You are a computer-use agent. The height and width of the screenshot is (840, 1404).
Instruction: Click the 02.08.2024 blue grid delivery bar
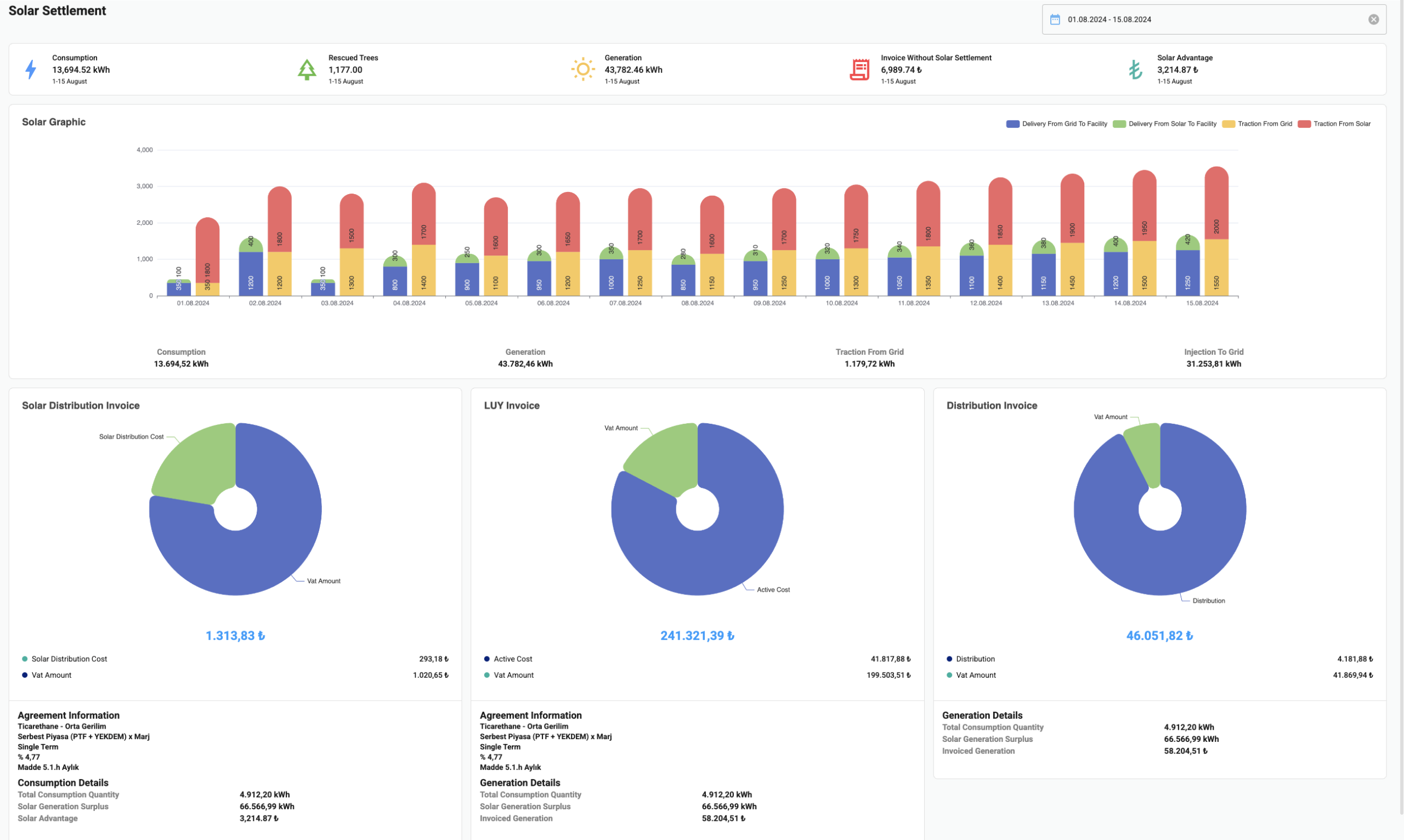[x=251, y=275]
